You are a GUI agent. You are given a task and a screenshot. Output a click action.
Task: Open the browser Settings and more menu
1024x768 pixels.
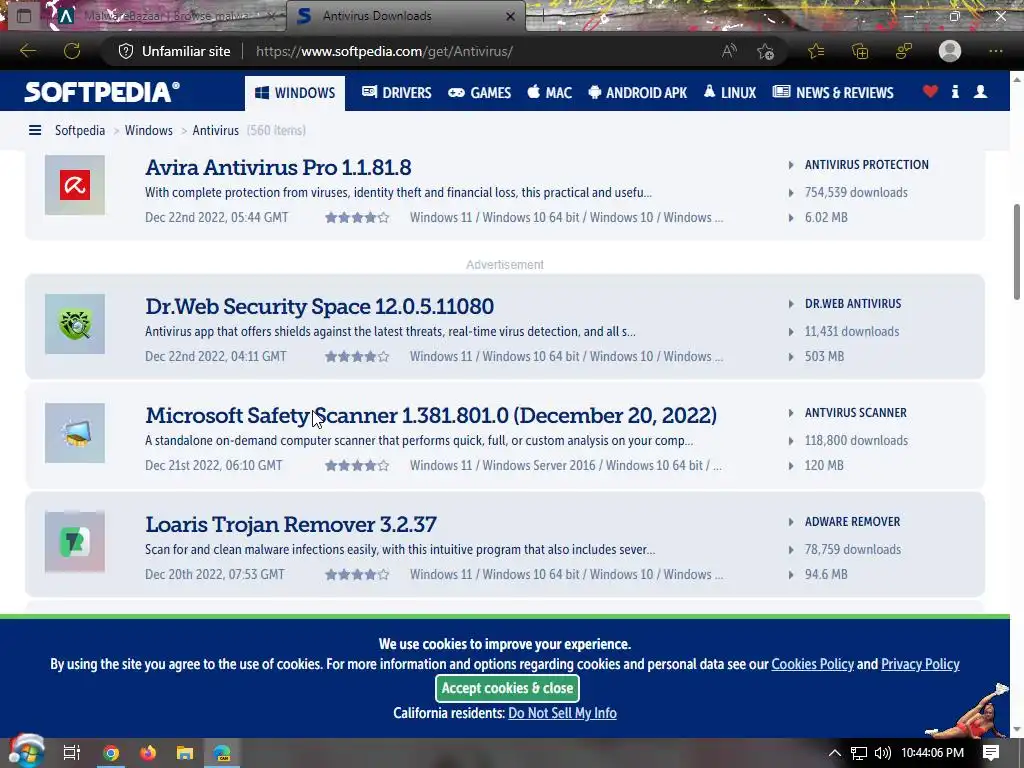pos(995,51)
